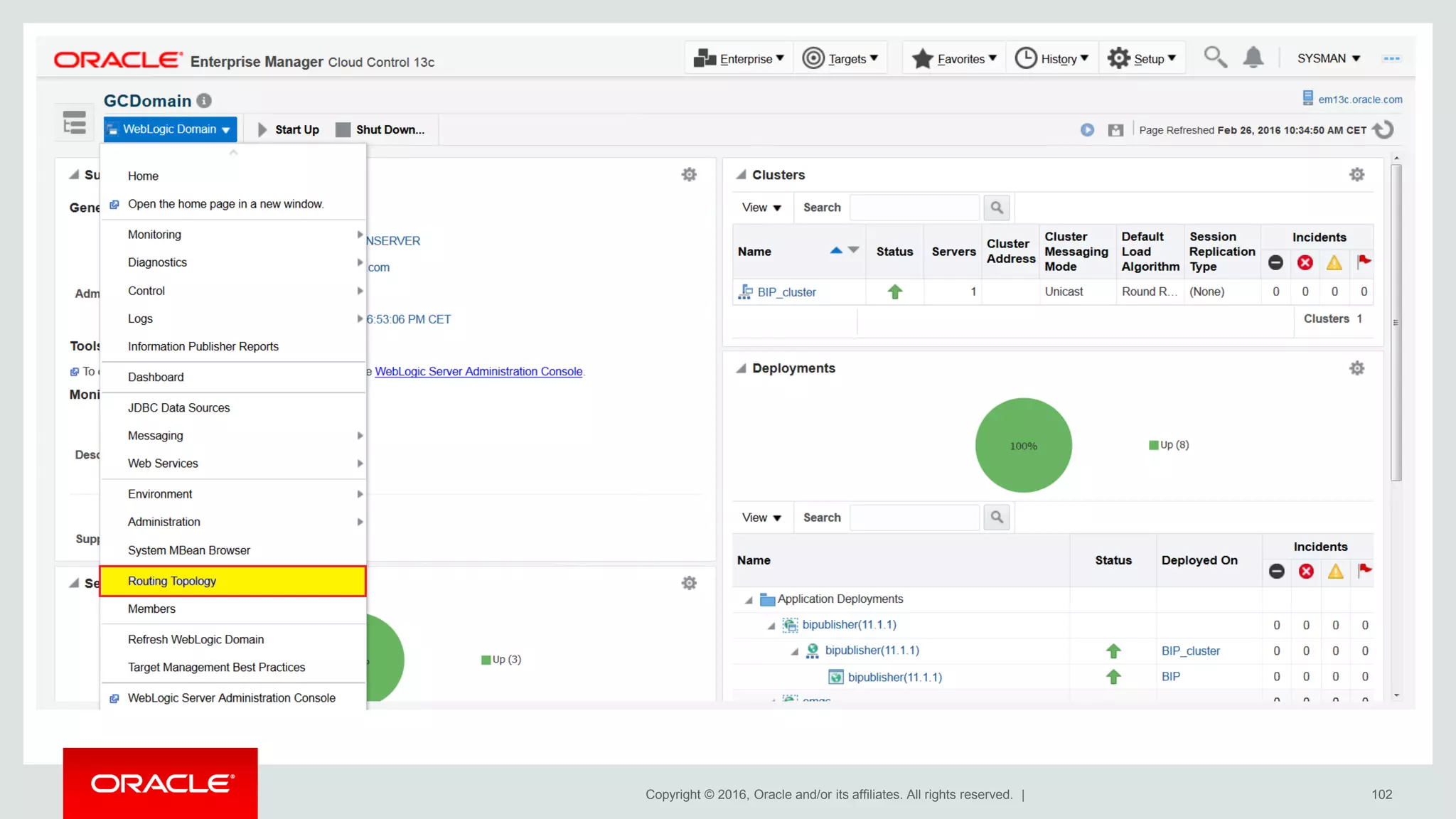Select Routing Topology menu item

[x=172, y=581]
